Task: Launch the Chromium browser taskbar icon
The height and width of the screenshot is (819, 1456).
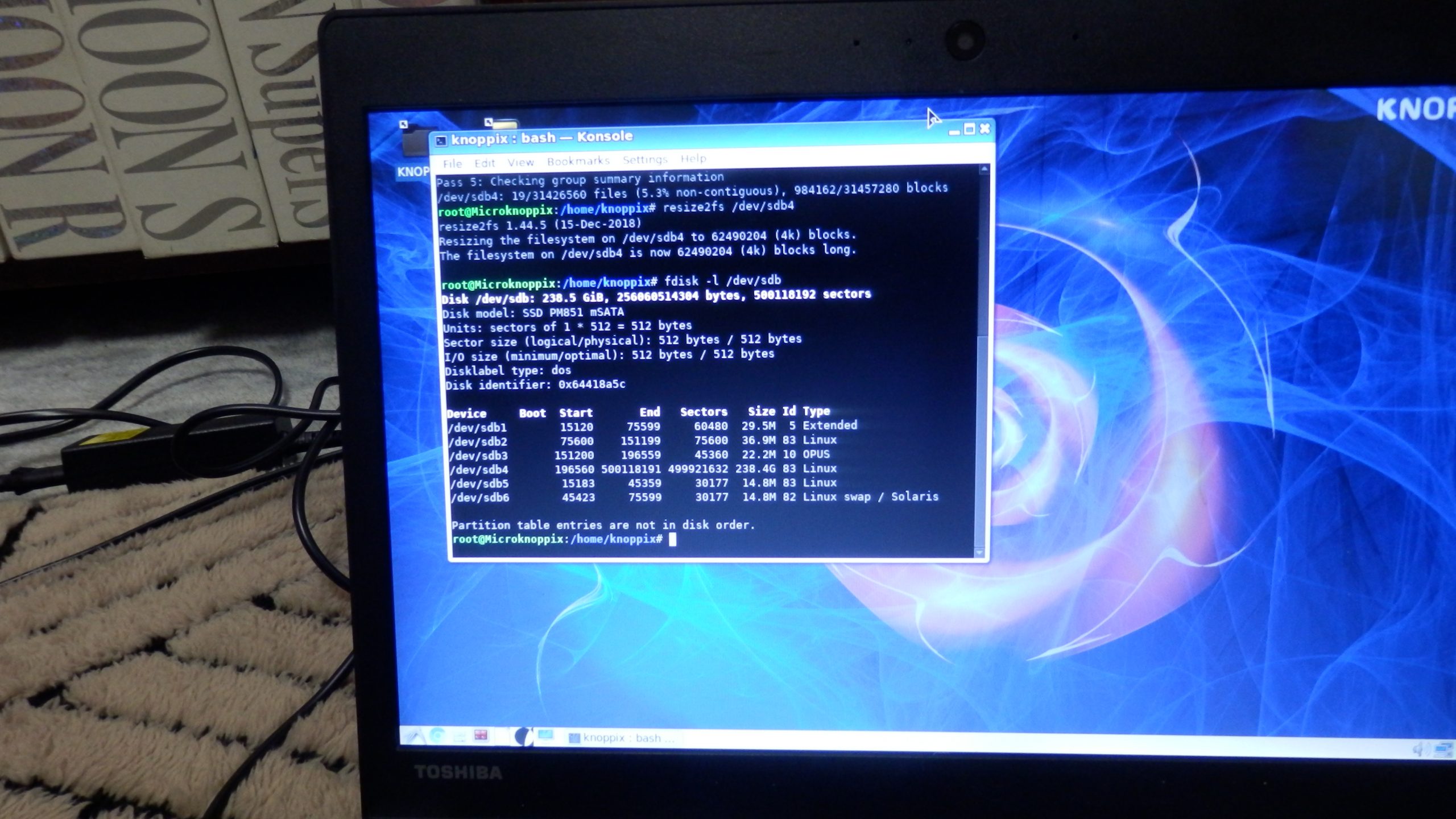Action: [x=437, y=737]
